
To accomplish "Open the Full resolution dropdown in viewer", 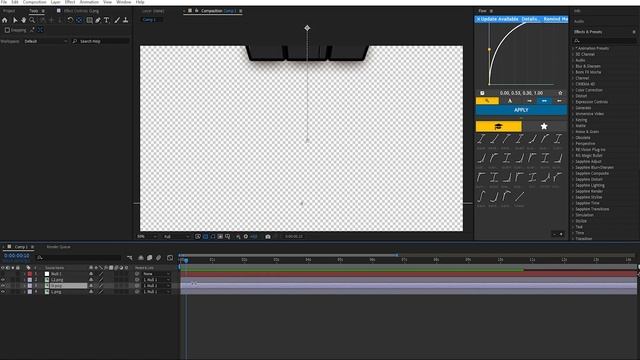I will (x=176, y=236).
